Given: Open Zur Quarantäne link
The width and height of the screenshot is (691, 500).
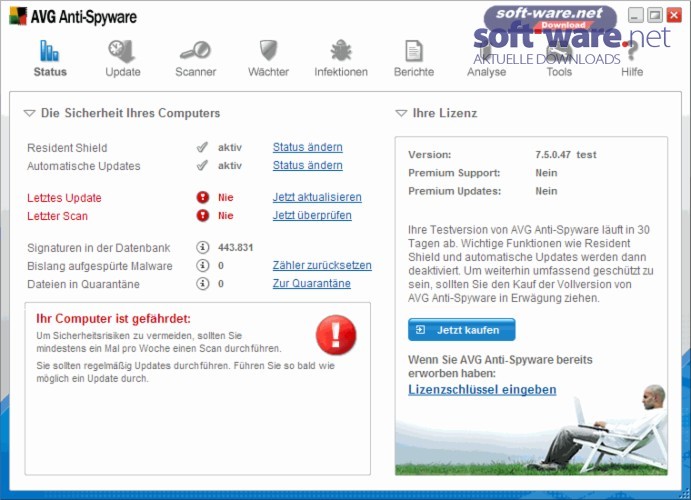Looking at the screenshot, I should pos(312,283).
